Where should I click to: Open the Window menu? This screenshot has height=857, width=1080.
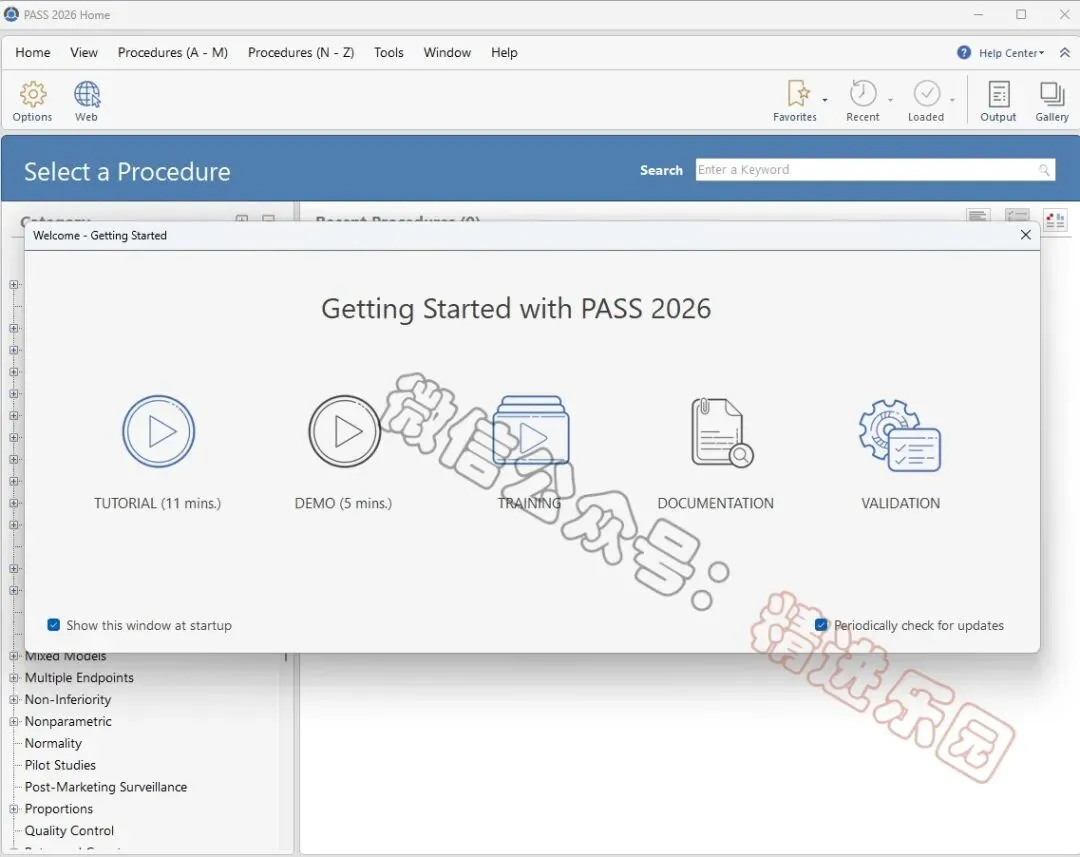447,52
